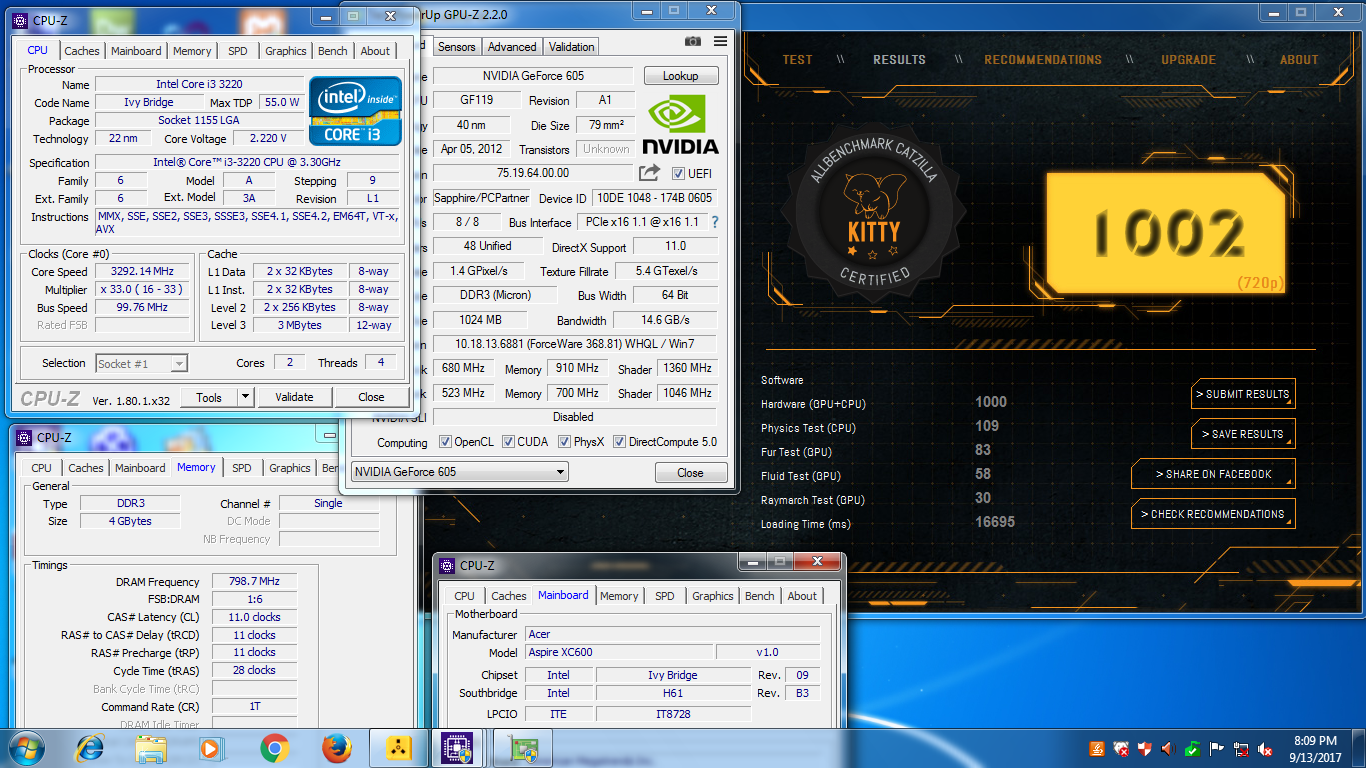The width and height of the screenshot is (1366, 768).
Task: Open the CPU-Z Tools dropdown arrow
Action: [x=245, y=397]
